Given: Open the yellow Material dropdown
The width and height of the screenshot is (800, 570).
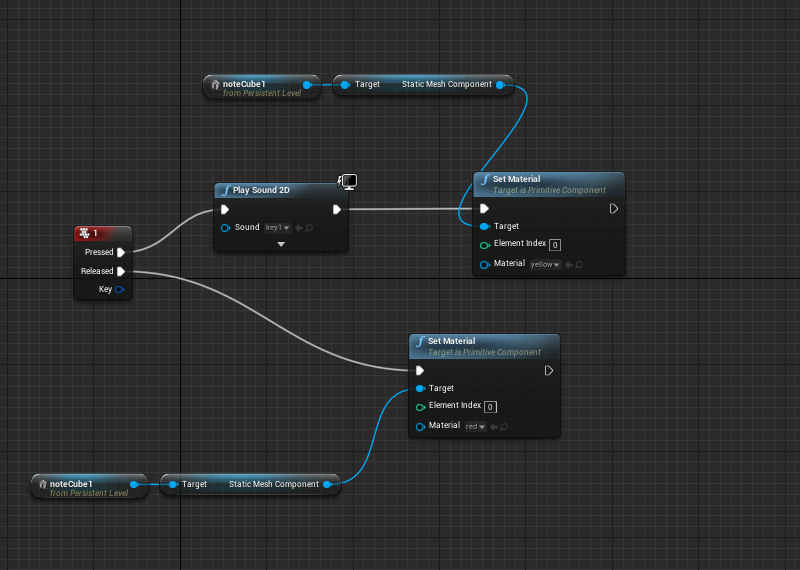Looking at the screenshot, I should 545,265.
